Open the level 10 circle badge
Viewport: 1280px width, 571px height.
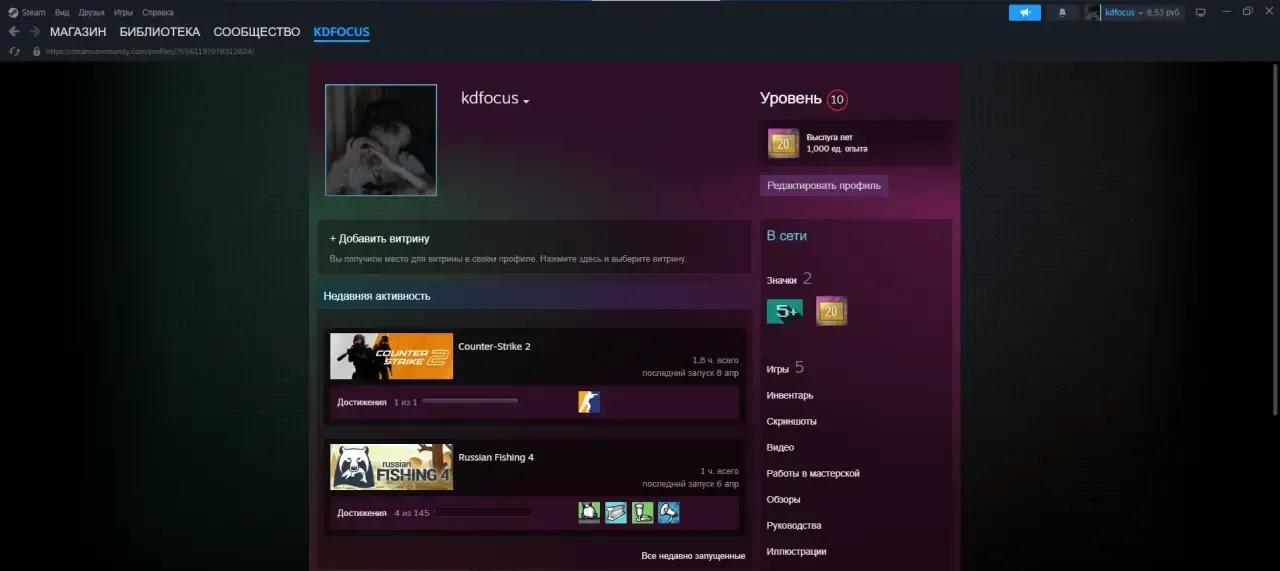click(x=837, y=99)
